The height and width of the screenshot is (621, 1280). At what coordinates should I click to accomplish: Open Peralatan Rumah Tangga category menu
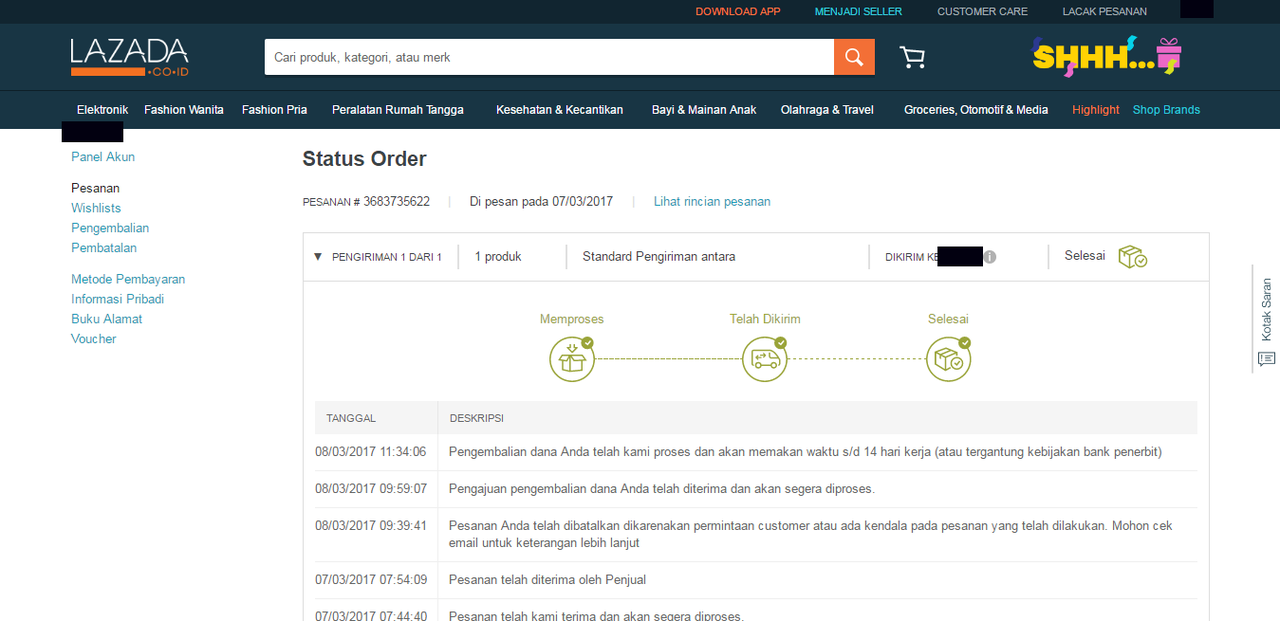tap(398, 110)
